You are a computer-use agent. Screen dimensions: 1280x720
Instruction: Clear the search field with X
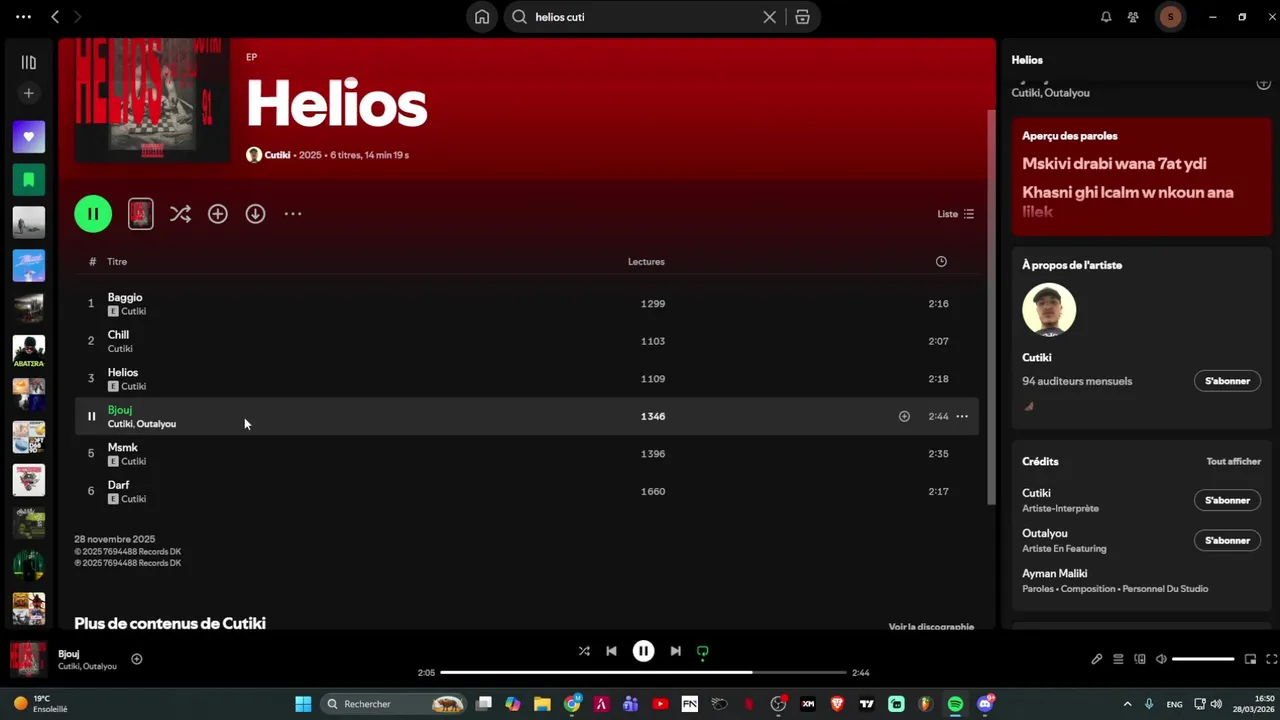pyautogui.click(x=770, y=17)
